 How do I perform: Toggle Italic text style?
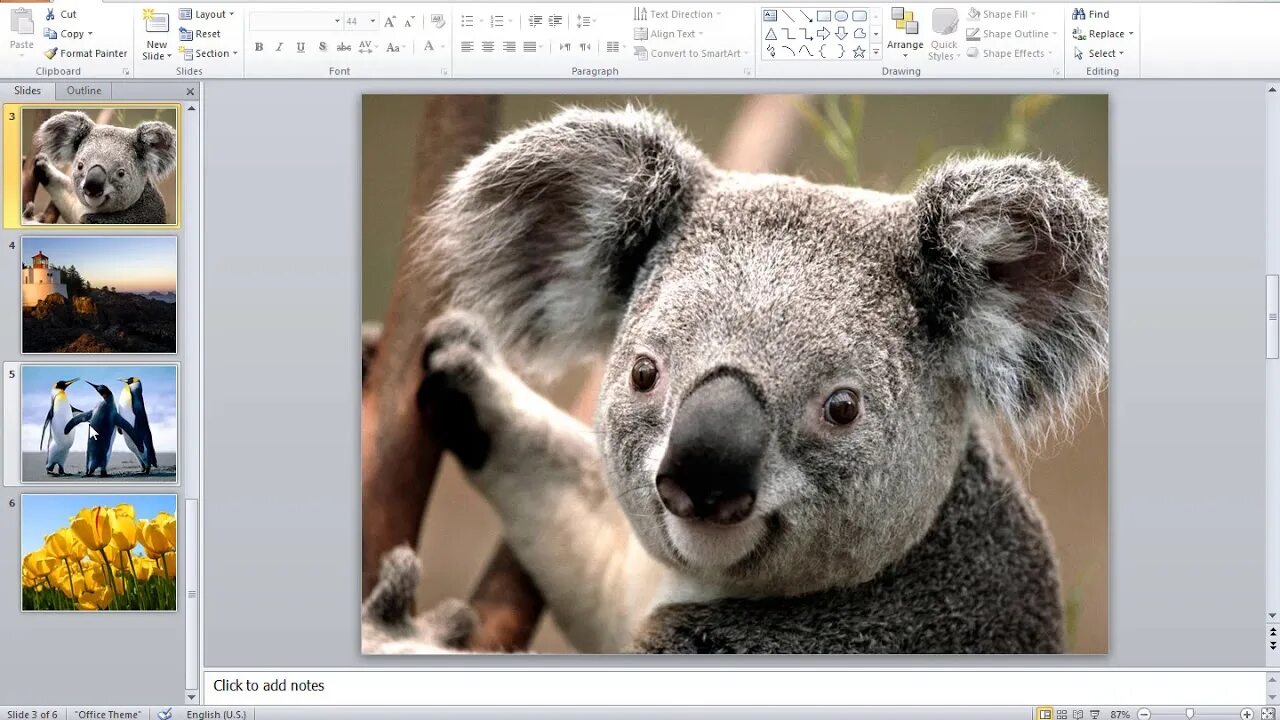point(279,47)
